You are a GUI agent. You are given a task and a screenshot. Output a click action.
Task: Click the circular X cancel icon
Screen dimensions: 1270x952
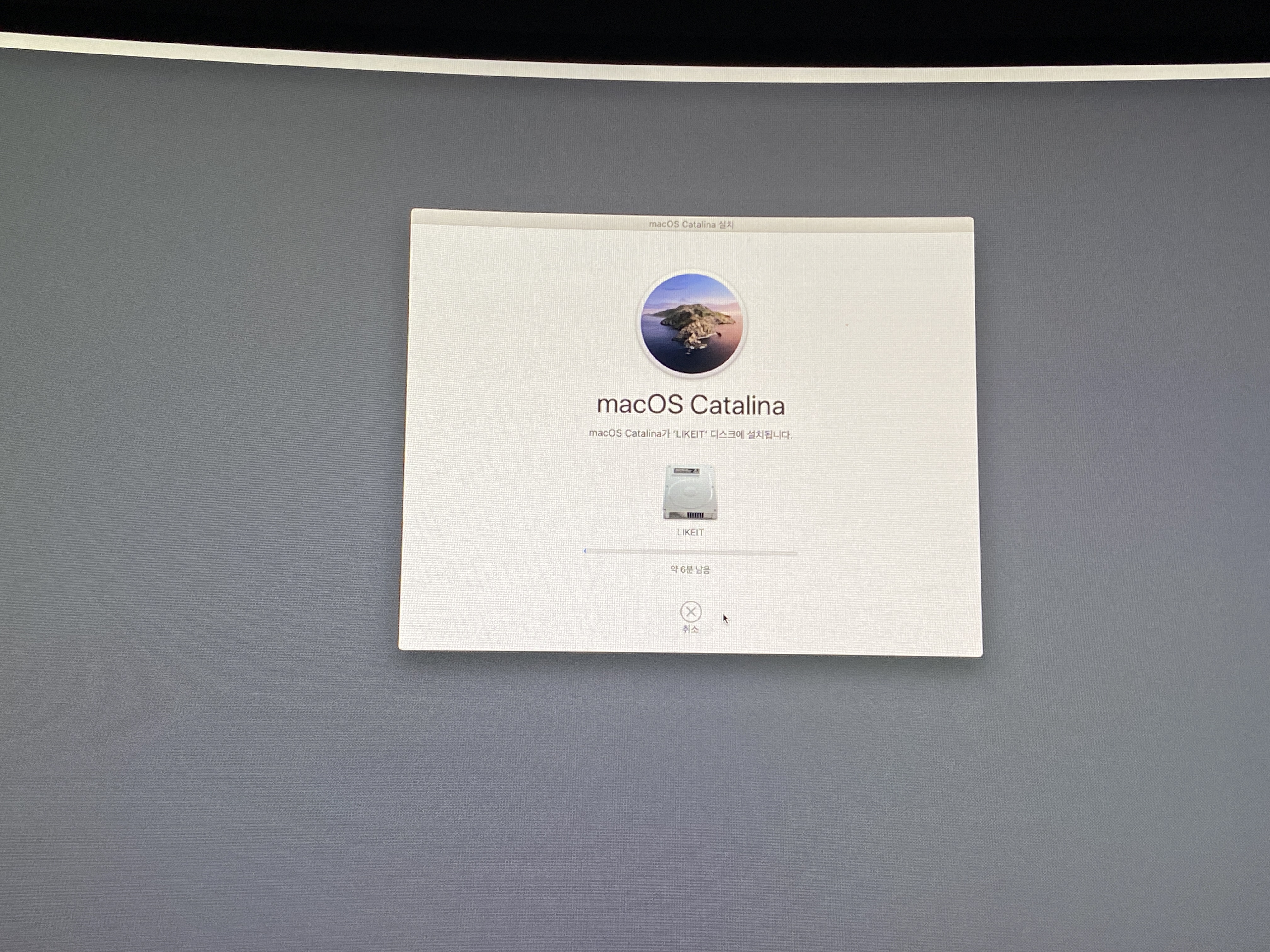point(691,612)
